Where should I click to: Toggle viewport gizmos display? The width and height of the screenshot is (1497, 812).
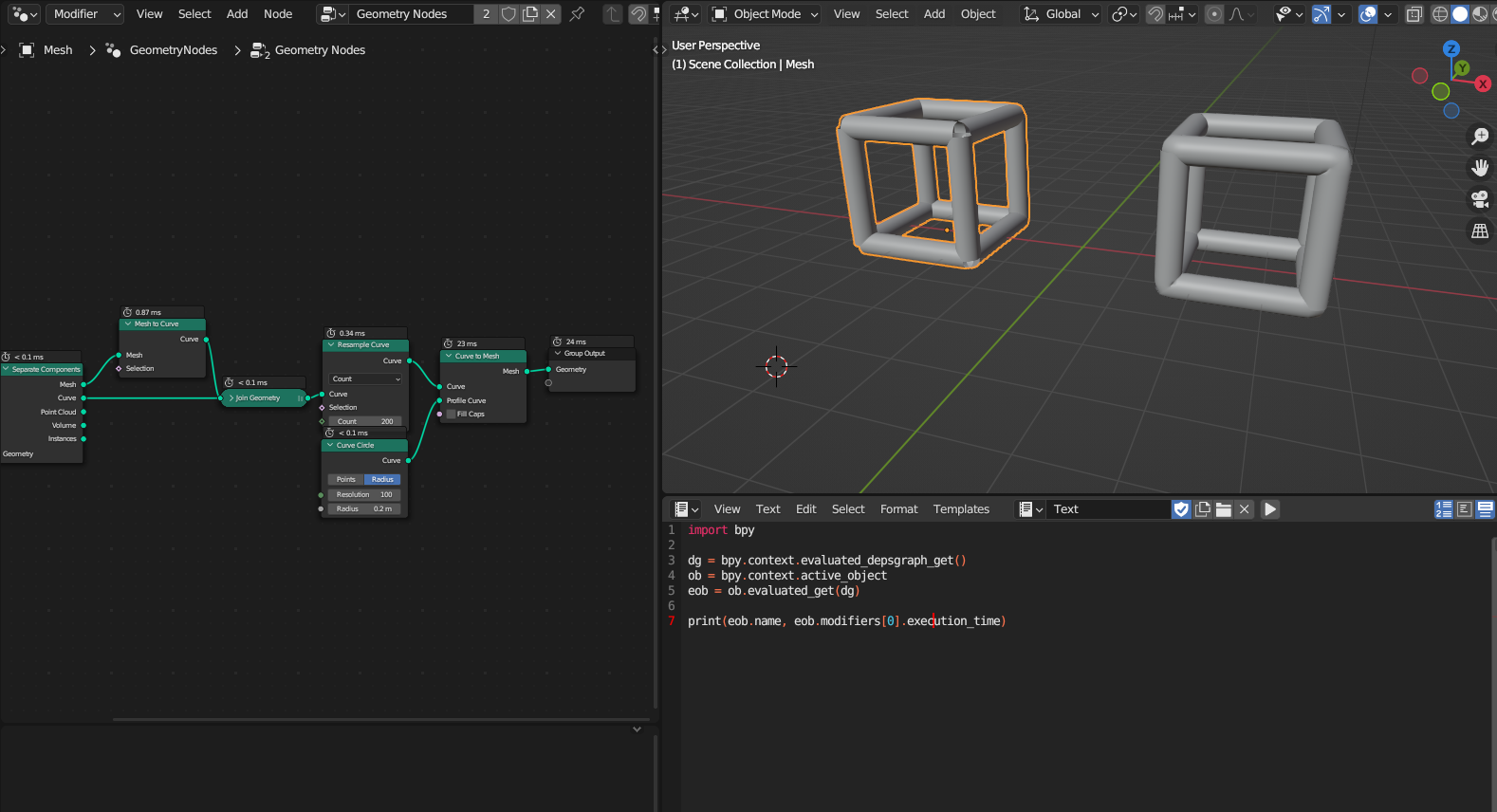coord(1321,14)
